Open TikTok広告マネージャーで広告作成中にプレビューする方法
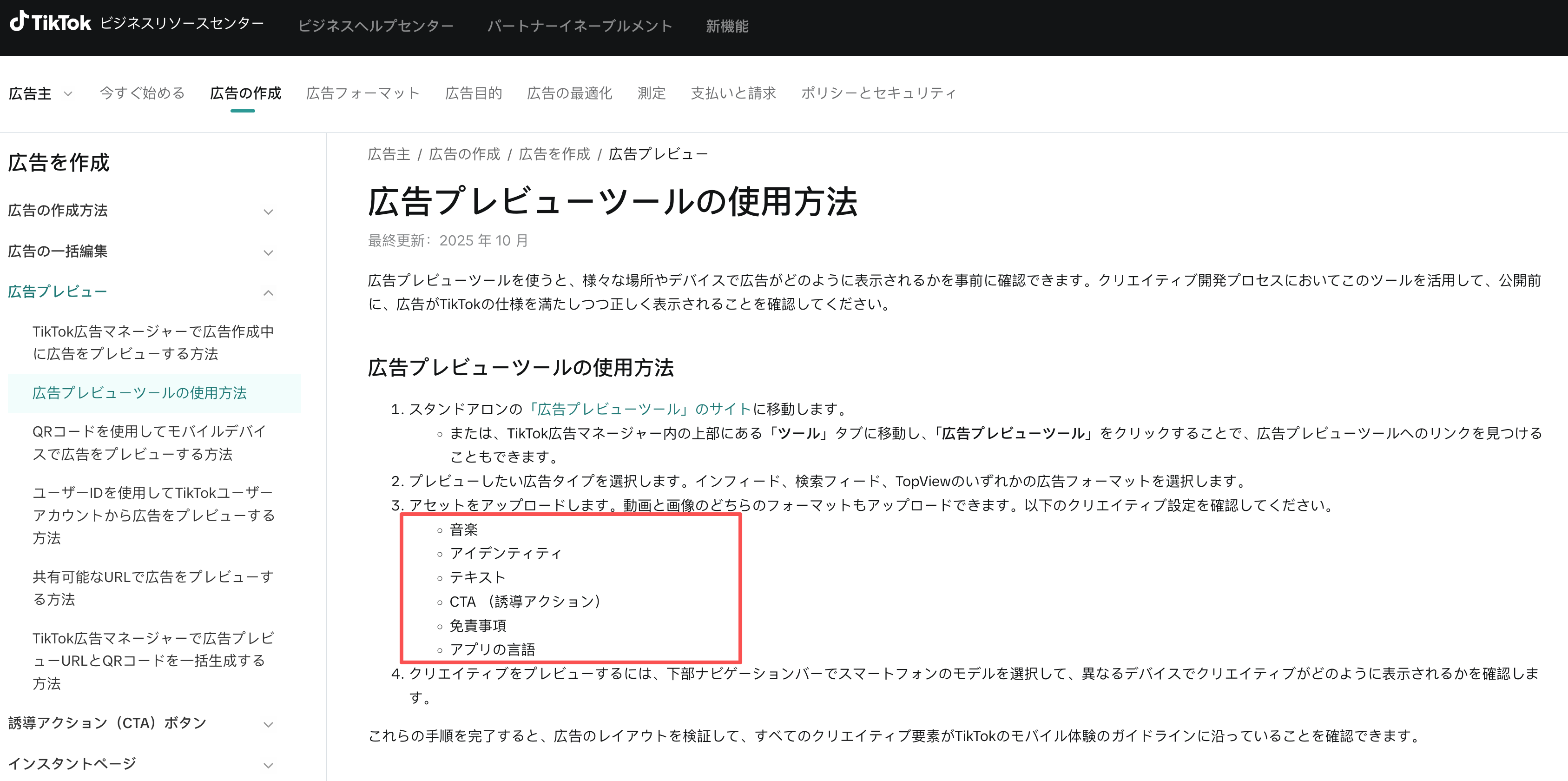This screenshot has height=781, width=1568. tap(153, 343)
